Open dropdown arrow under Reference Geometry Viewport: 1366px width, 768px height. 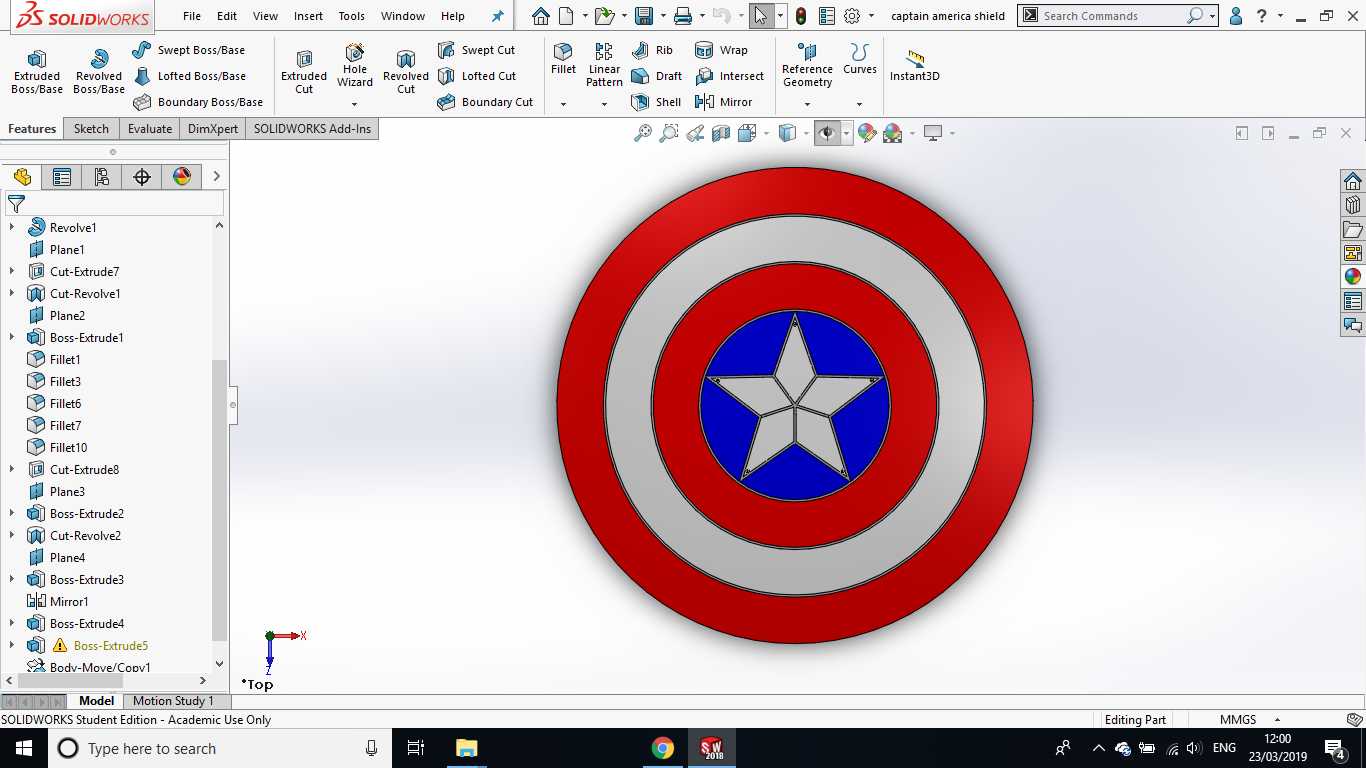pyautogui.click(x=807, y=104)
